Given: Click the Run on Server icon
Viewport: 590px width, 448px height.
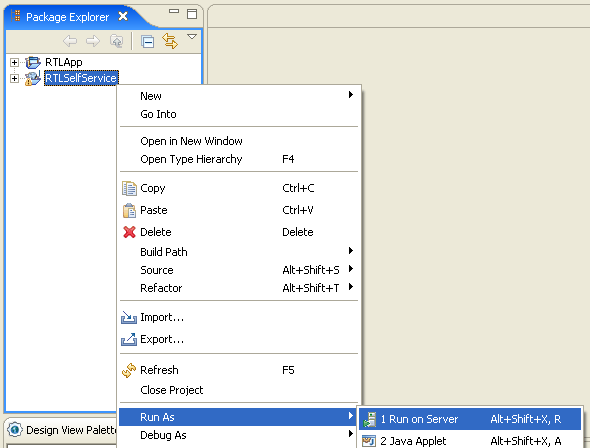Looking at the screenshot, I should pos(370,419).
